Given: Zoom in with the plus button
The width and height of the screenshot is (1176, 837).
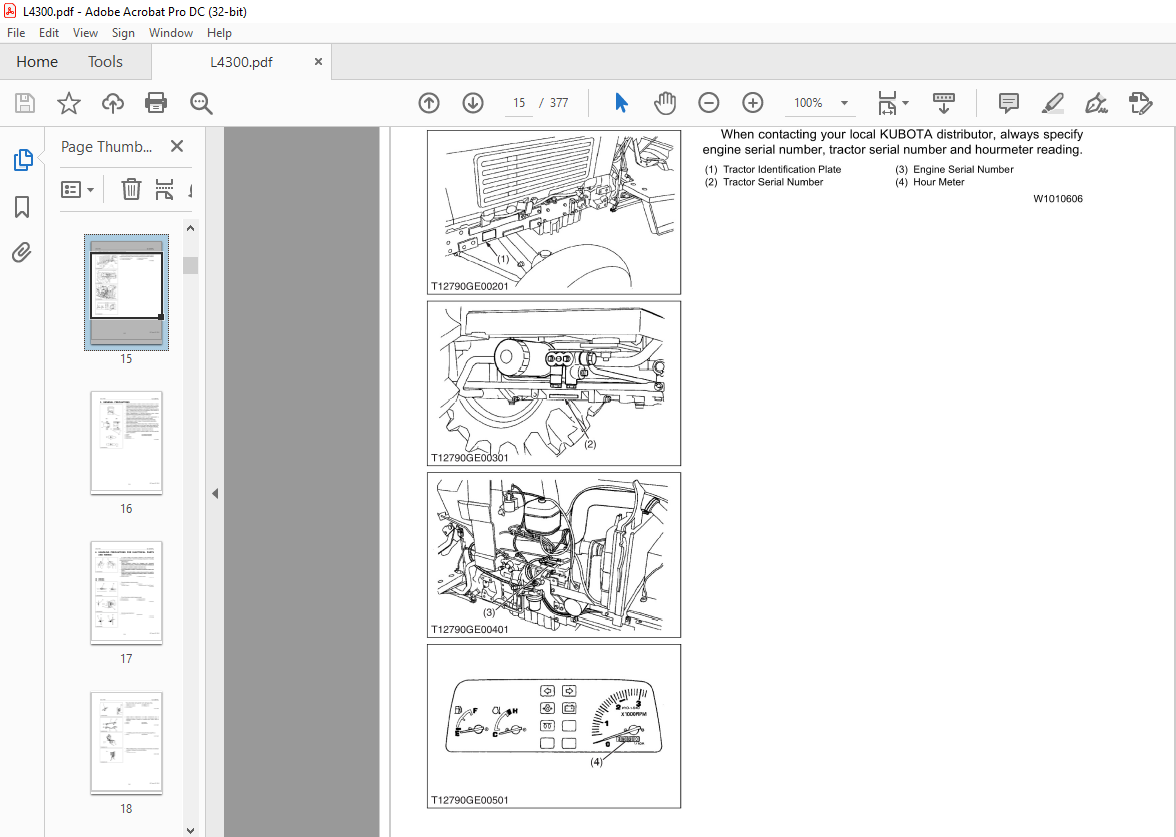Looking at the screenshot, I should tap(752, 103).
